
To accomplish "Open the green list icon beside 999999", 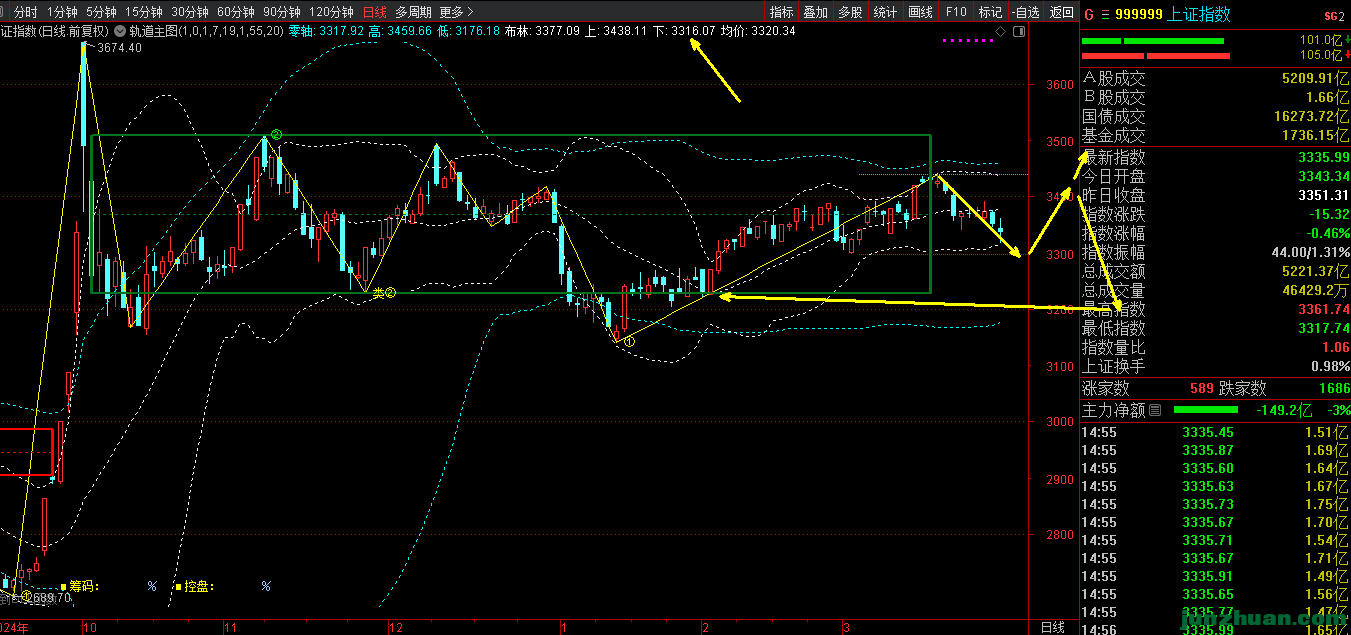I will pyautogui.click(x=1105, y=15).
